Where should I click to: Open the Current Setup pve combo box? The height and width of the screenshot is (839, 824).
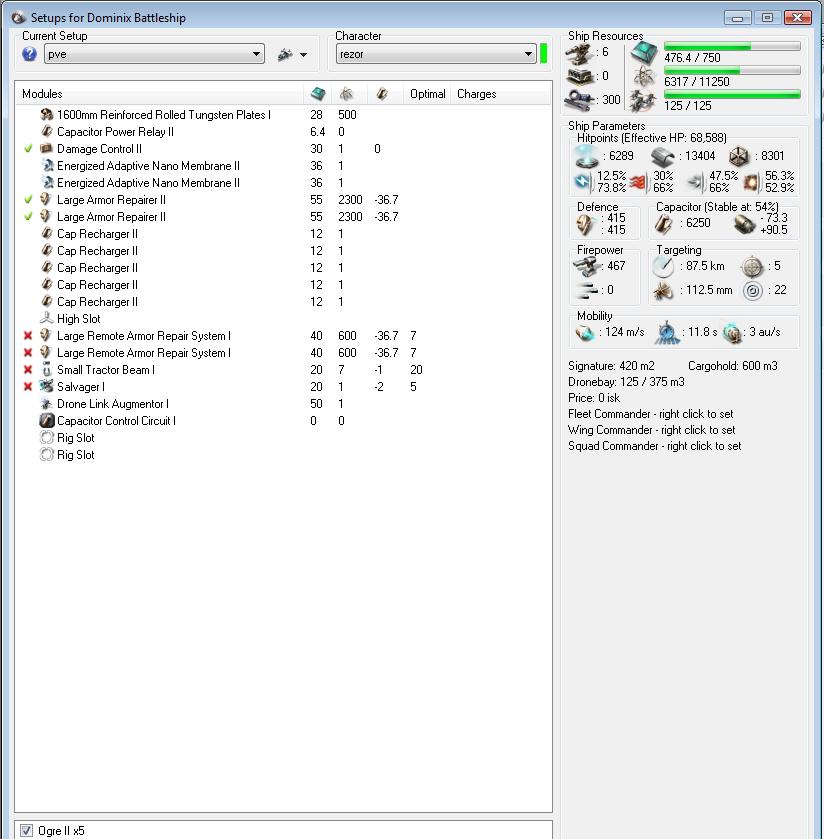coord(154,54)
